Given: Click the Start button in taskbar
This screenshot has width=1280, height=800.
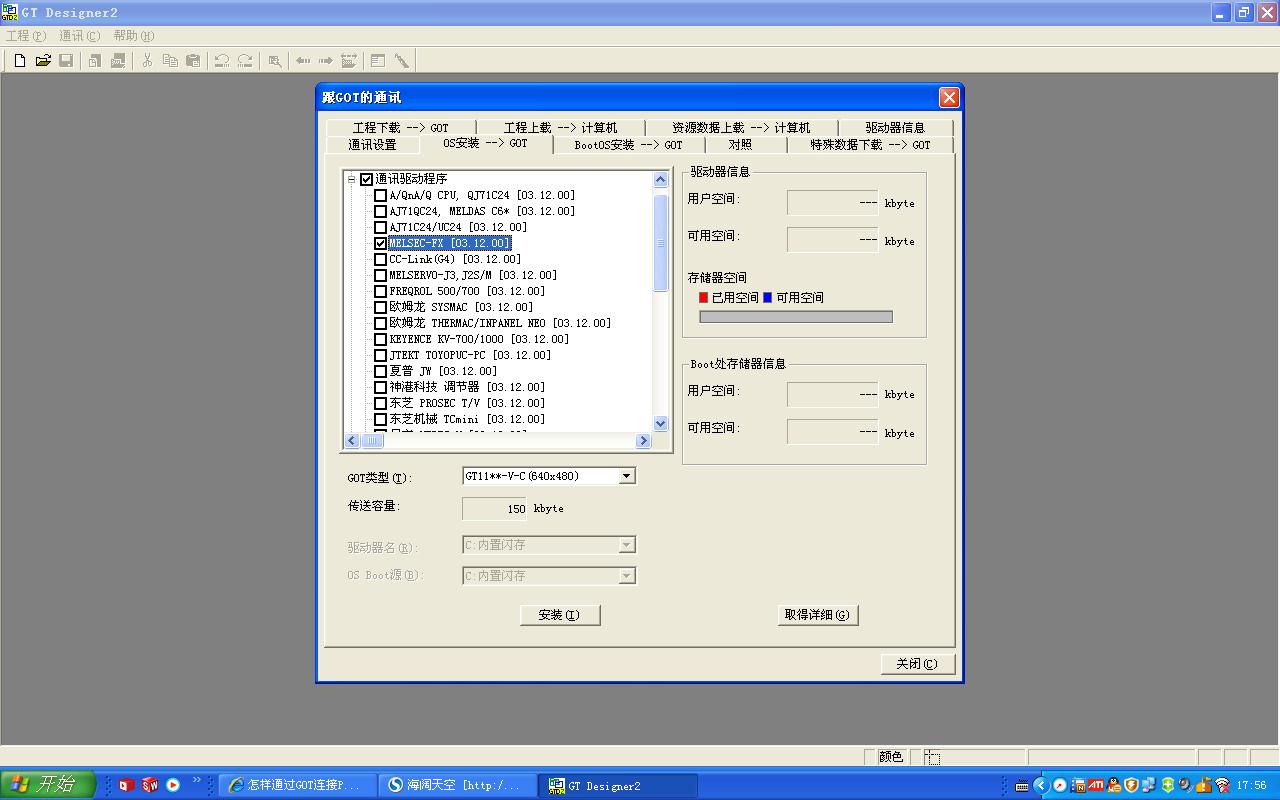Looking at the screenshot, I should [x=48, y=785].
